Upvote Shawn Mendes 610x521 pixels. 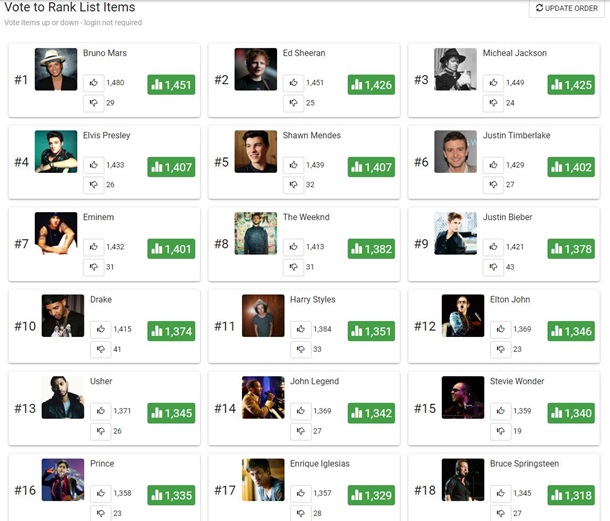coord(293,165)
